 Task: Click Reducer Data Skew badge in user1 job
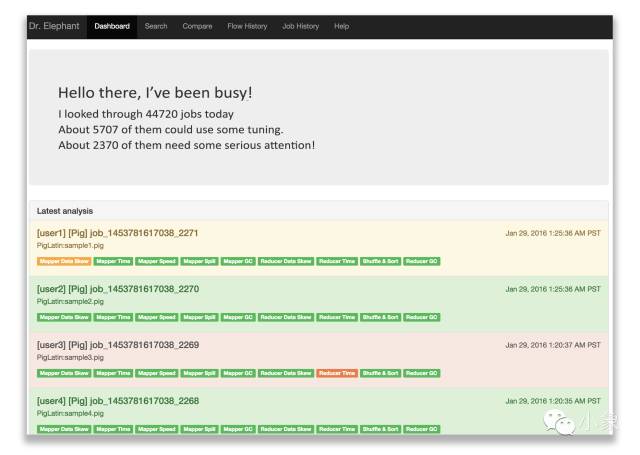[286, 261]
